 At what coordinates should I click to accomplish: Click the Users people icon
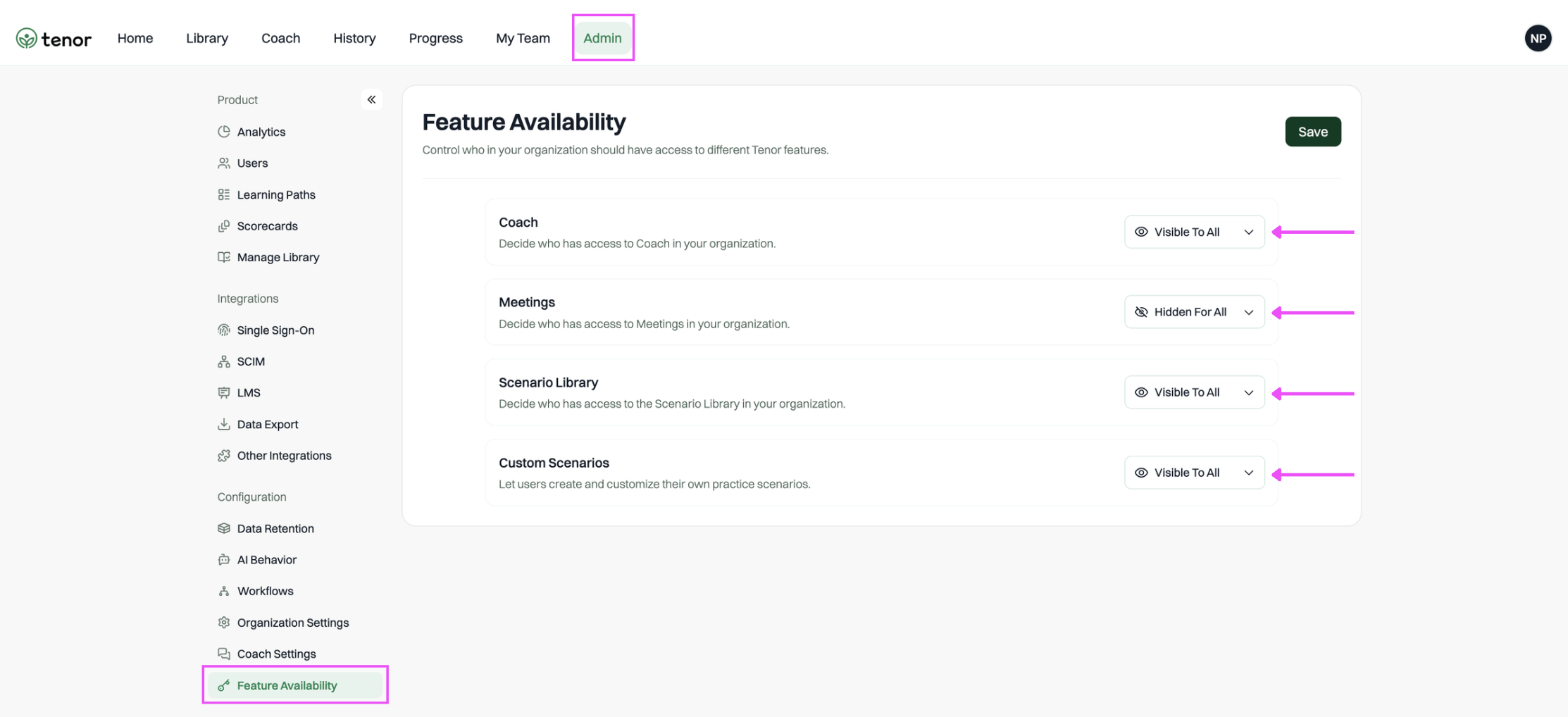[224, 163]
